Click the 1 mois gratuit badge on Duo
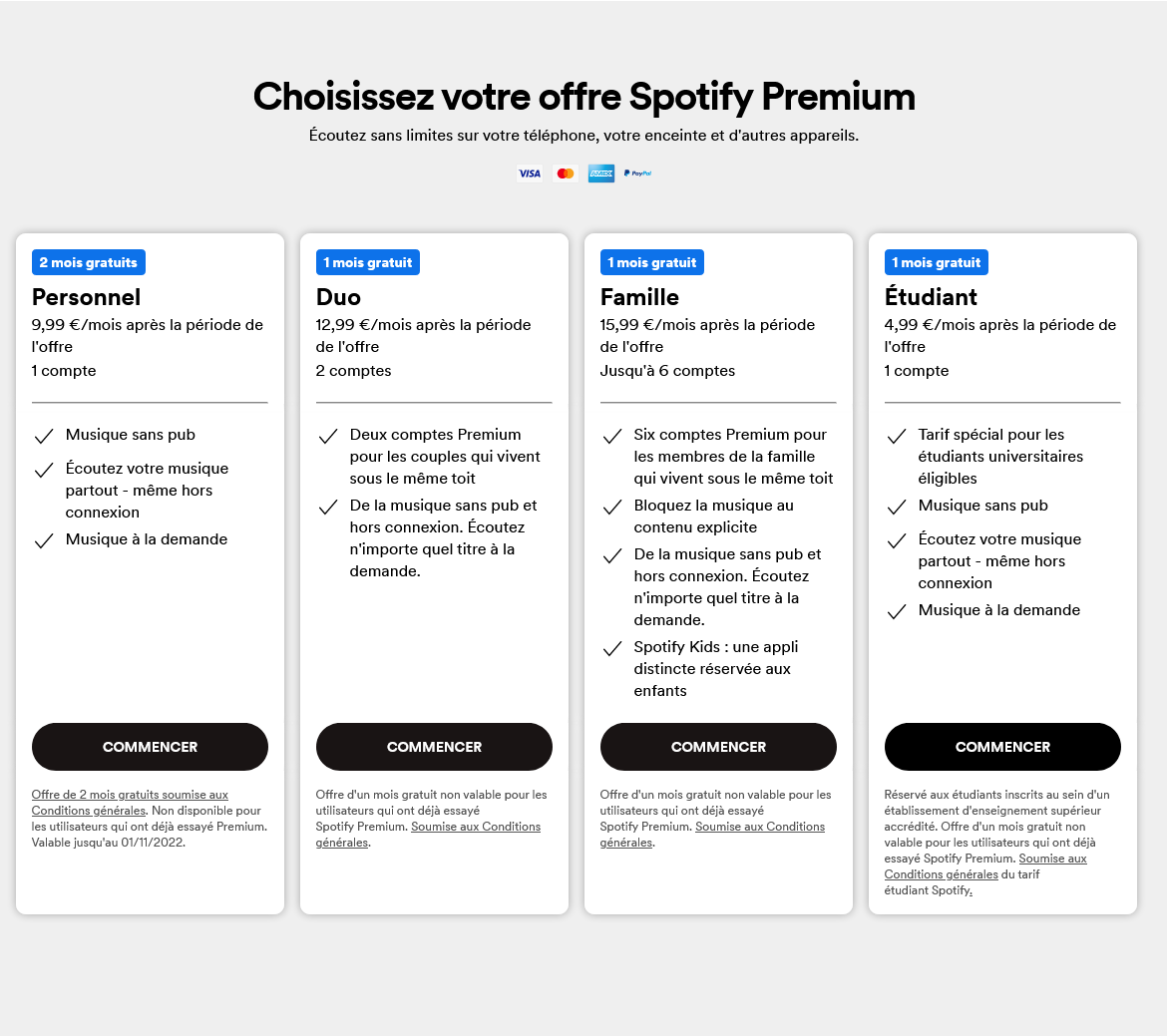 [368, 262]
